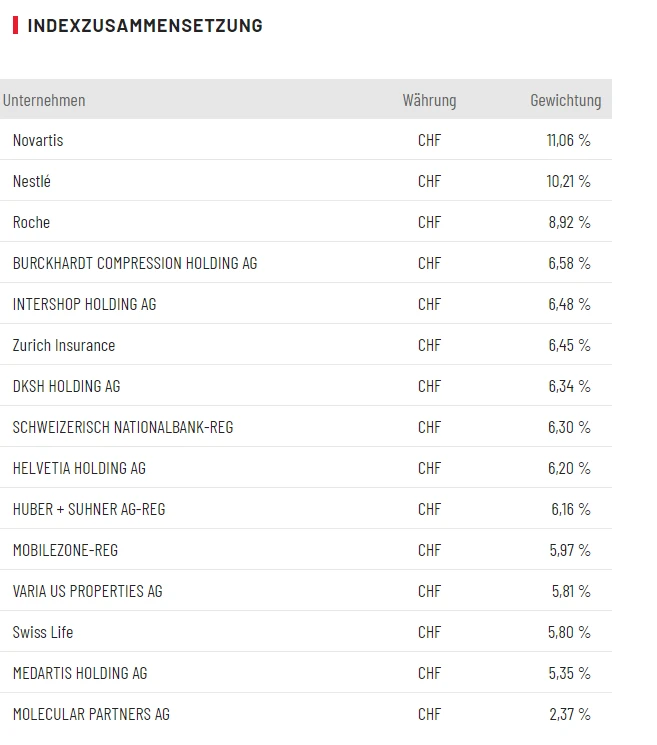657x745 pixels.
Task: Click SCHWEIZERISCH NATIONALBANK-REG company name
Action: 123,427
